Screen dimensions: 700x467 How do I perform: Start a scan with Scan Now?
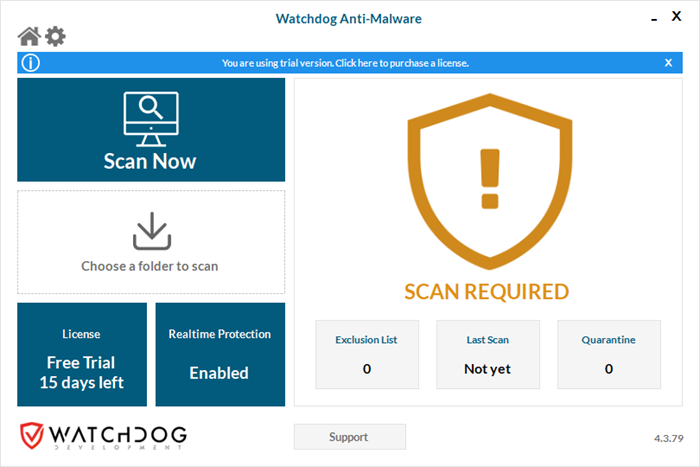coord(151,130)
